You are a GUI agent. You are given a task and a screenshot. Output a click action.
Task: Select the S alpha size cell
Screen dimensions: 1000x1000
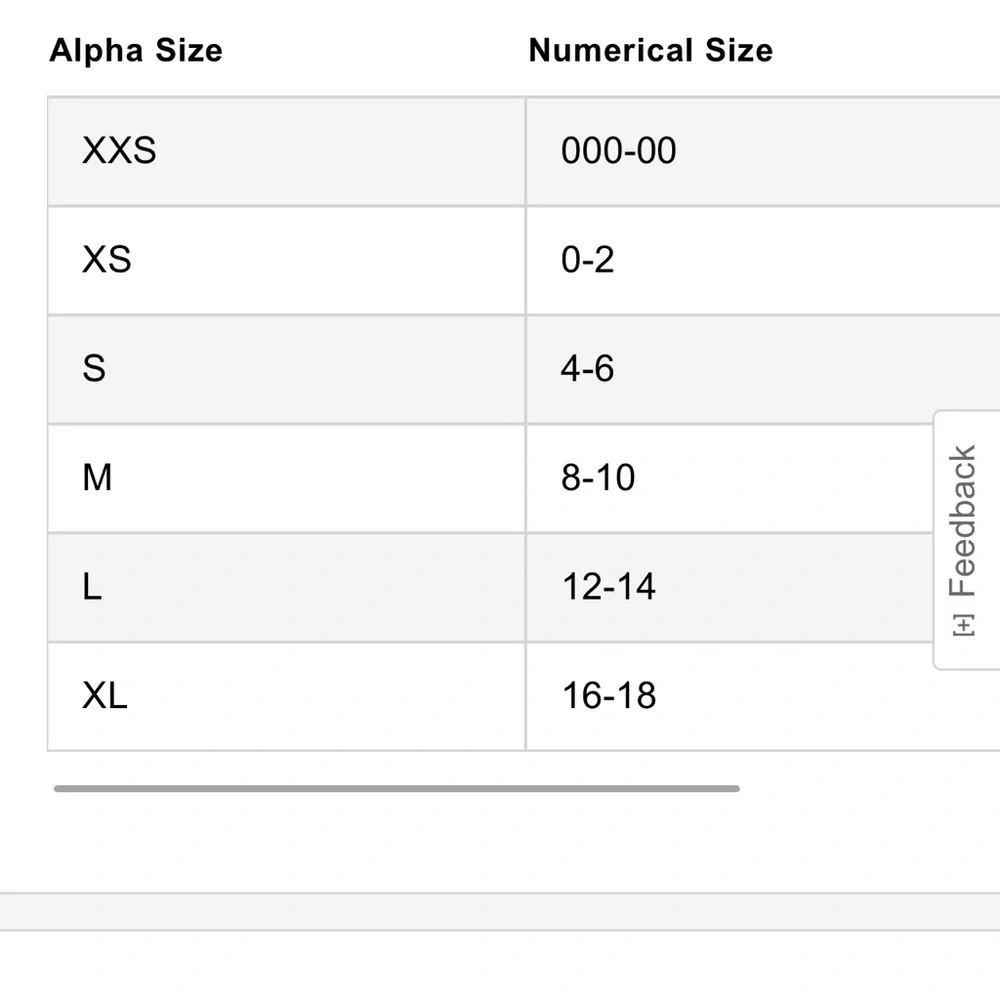pyautogui.click(x=94, y=369)
